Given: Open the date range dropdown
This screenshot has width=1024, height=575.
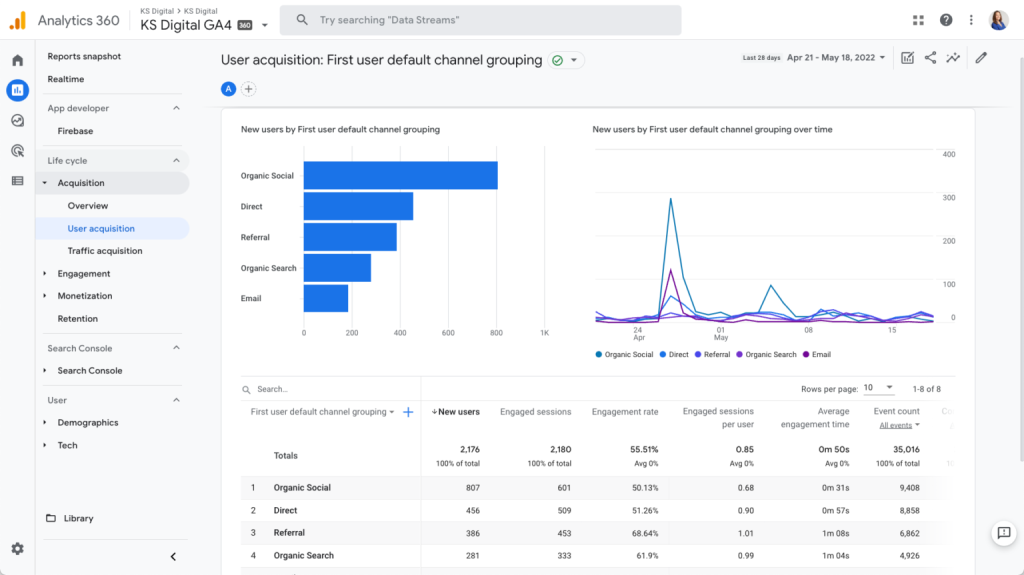Looking at the screenshot, I should 836,58.
